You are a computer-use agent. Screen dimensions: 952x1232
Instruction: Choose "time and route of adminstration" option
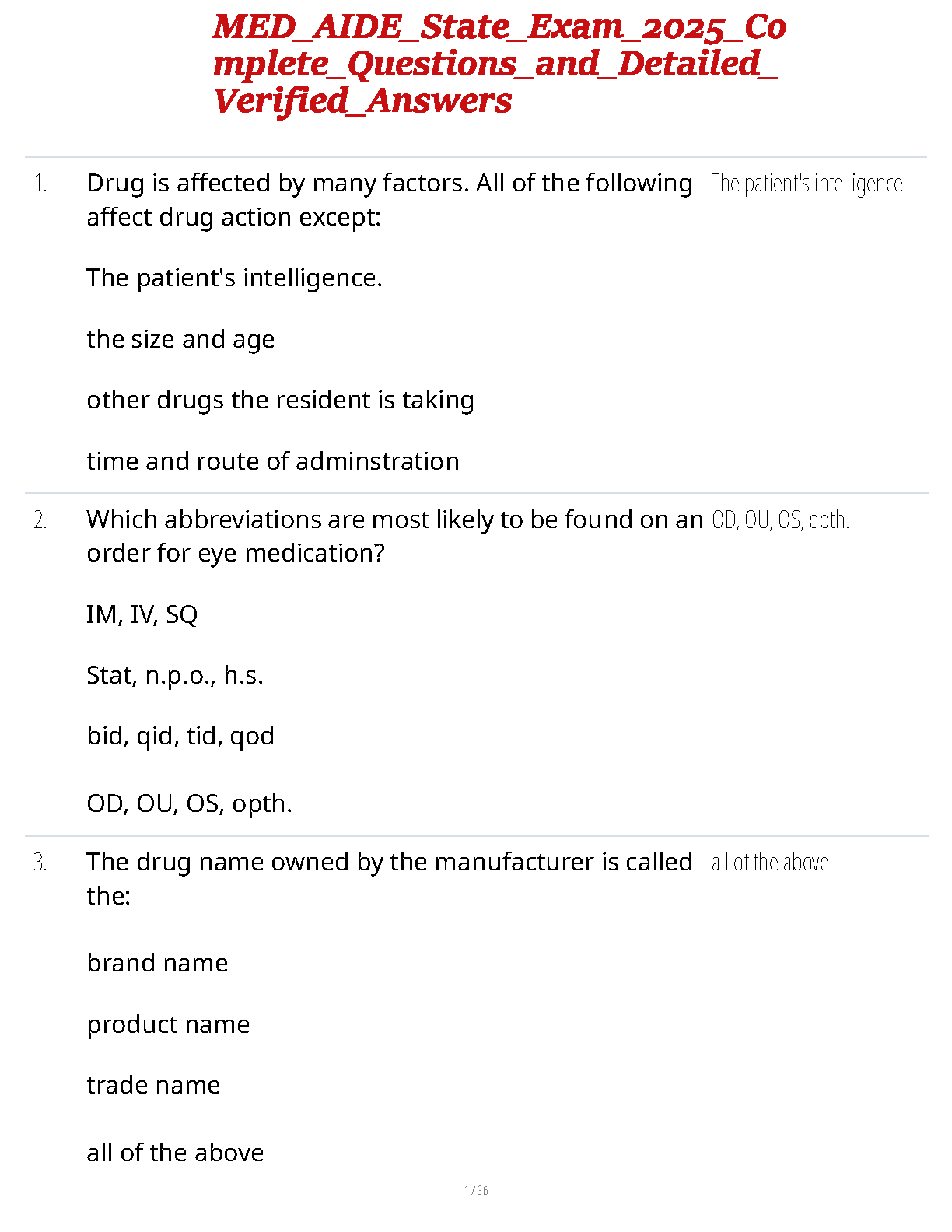272,461
